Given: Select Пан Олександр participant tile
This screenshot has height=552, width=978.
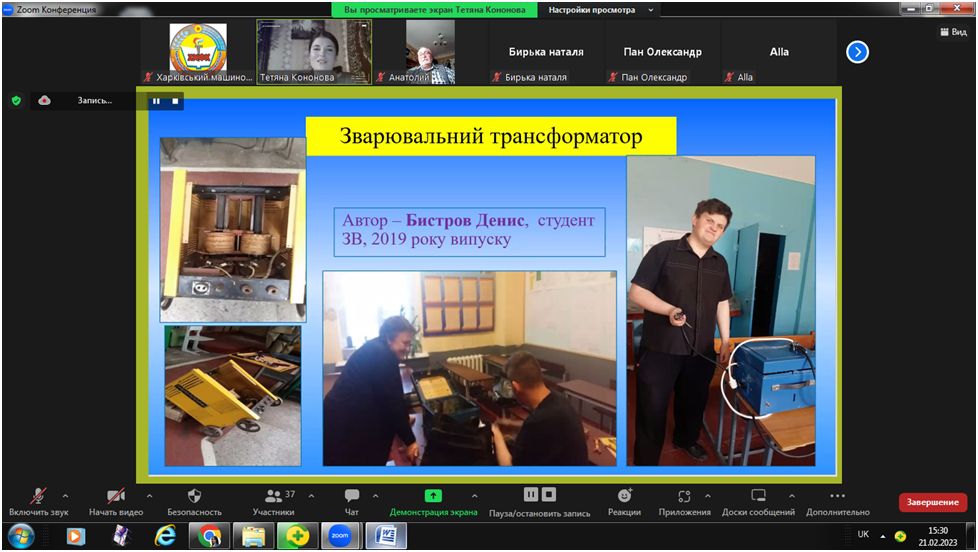Looking at the screenshot, I should click(x=662, y=52).
